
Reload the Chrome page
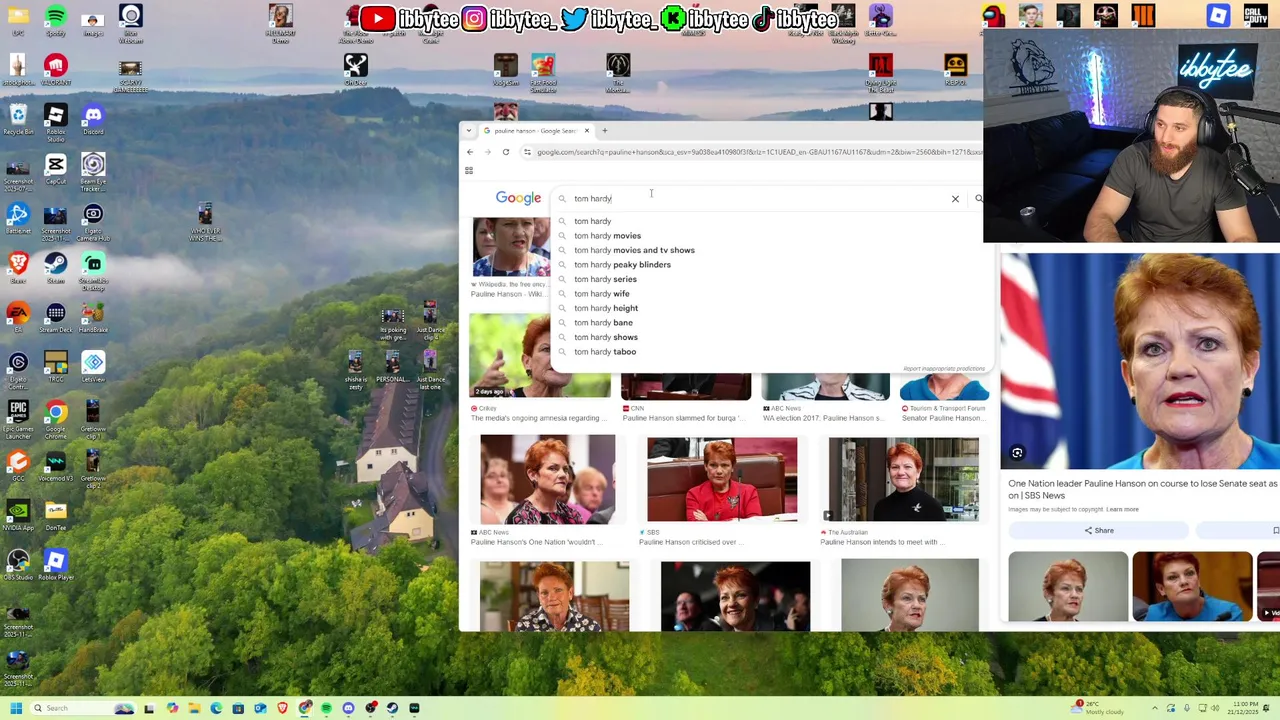point(506,152)
